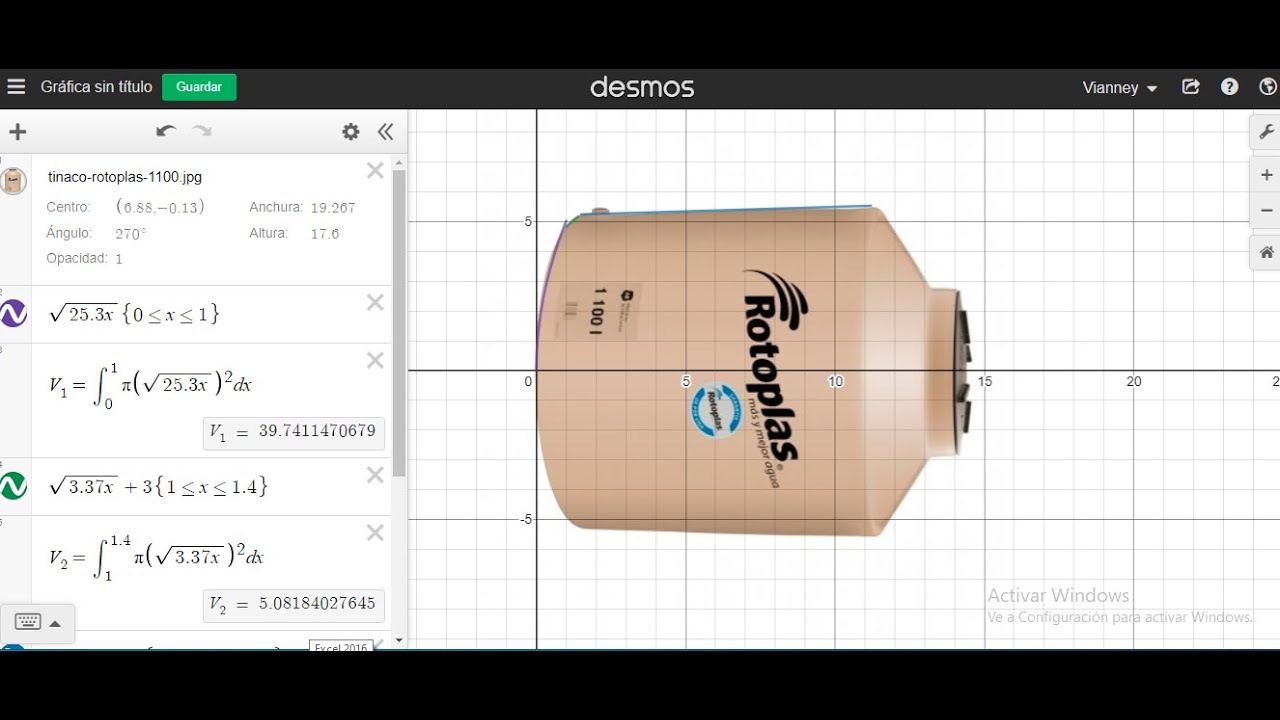Click the redo arrow

(x=202, y=131)
